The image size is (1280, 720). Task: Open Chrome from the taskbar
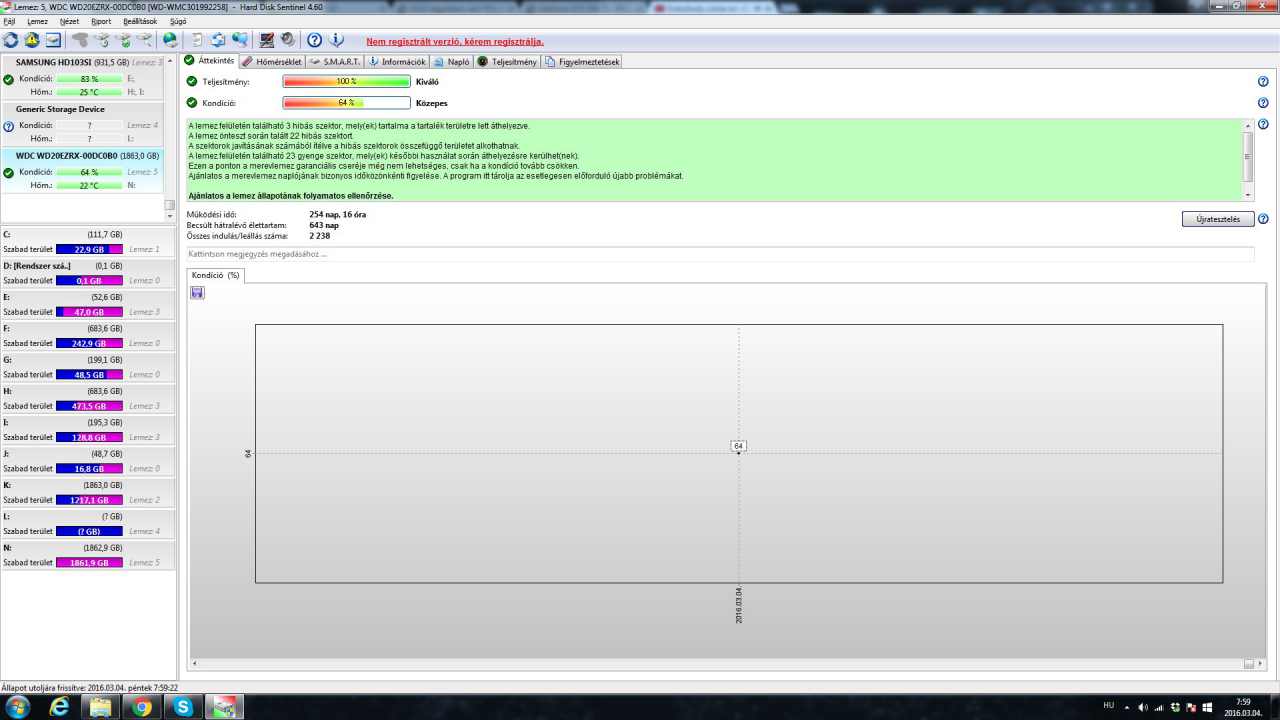coord(142,707)
